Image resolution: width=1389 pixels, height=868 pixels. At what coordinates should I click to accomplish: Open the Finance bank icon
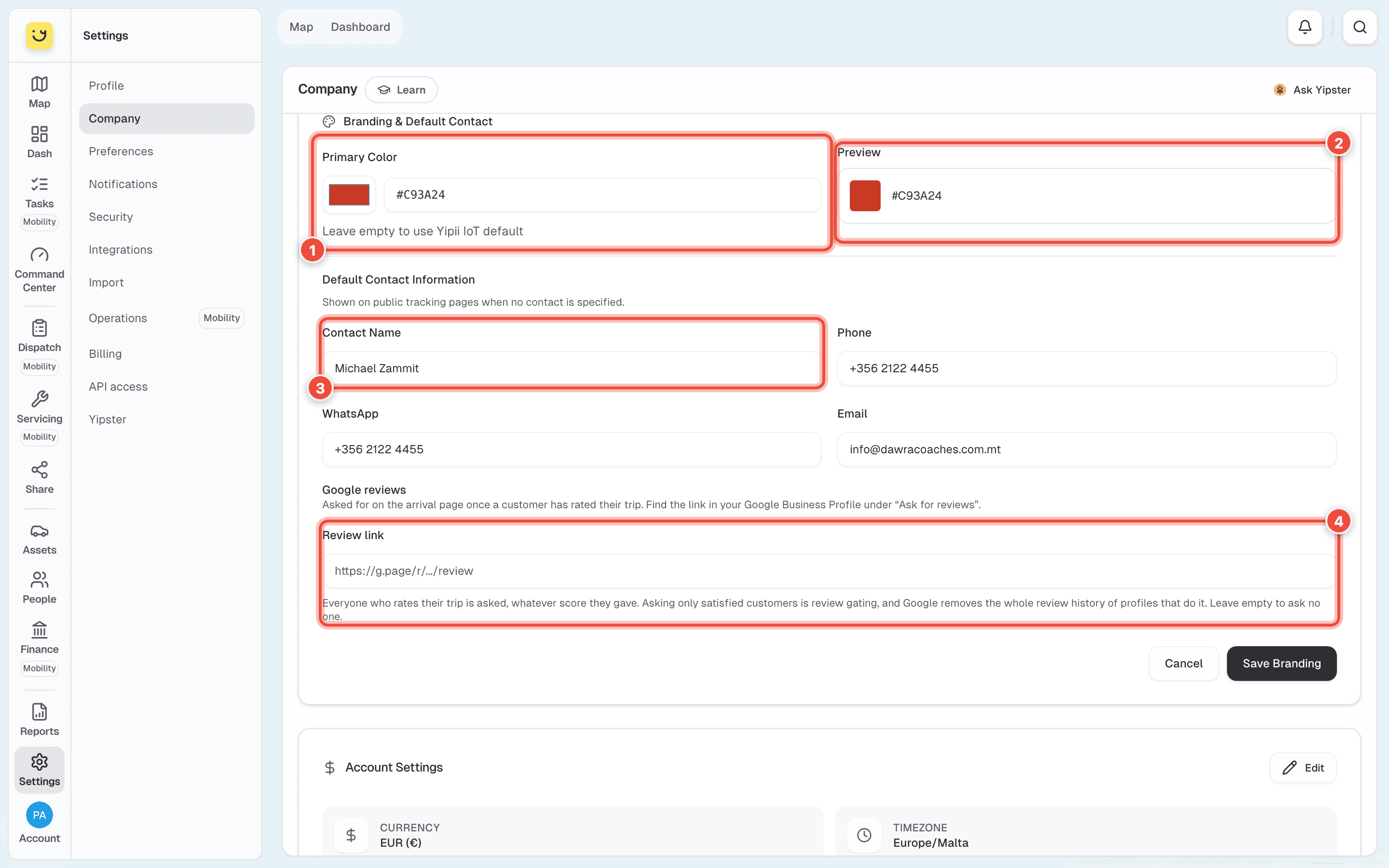39,630
